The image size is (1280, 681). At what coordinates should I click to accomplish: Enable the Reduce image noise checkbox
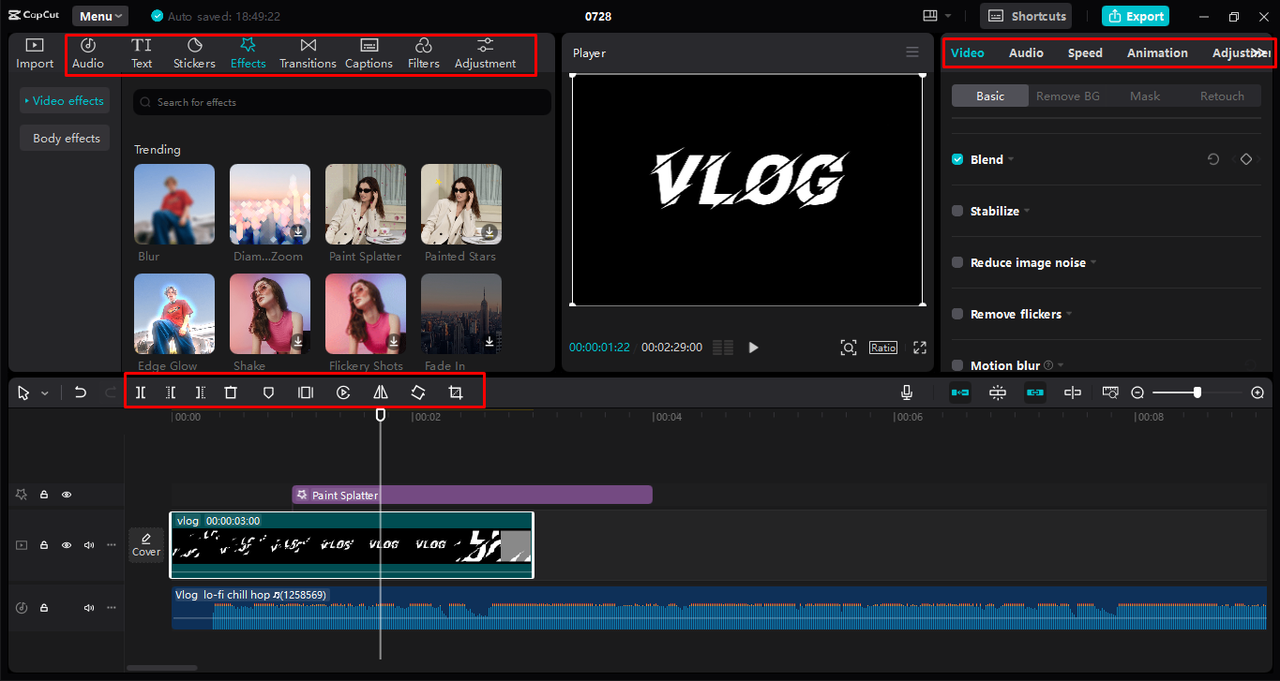958,262
